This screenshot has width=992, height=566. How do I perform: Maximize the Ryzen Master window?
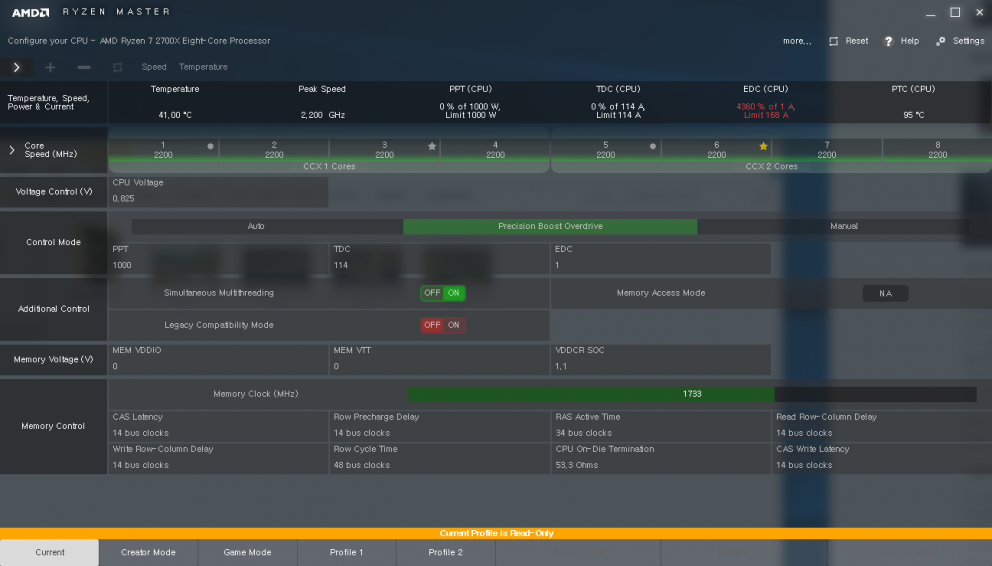pyautogui.click(x=955, y=12)
